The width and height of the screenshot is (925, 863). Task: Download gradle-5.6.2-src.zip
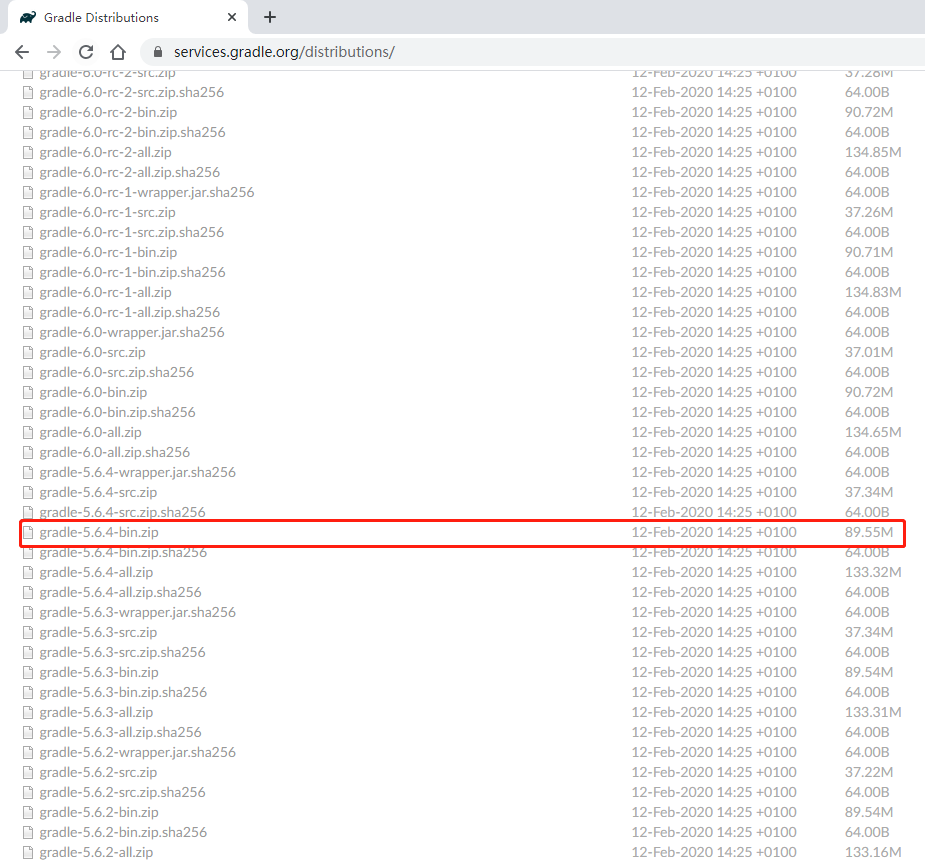coord(98,773)
